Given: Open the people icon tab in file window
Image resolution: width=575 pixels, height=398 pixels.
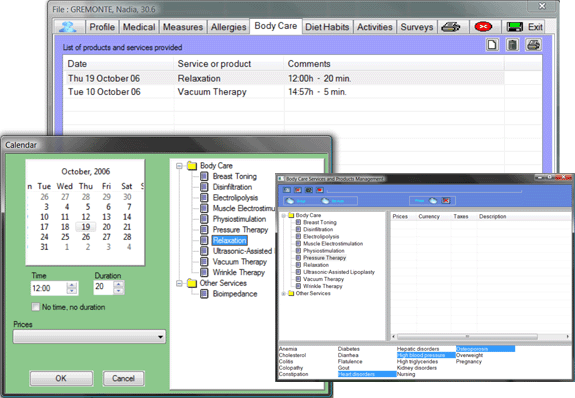Looking at the screenshot, I should [x=68, y=27].
